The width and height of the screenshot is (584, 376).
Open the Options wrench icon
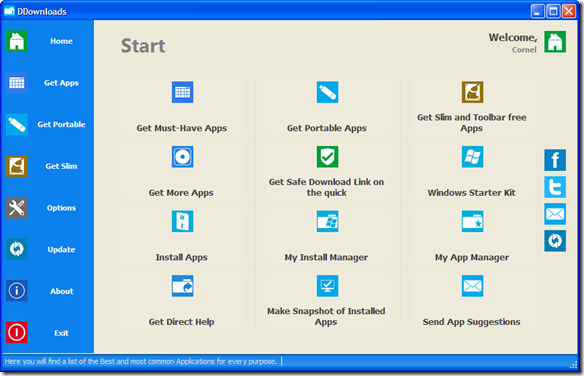tap(17, 208)
